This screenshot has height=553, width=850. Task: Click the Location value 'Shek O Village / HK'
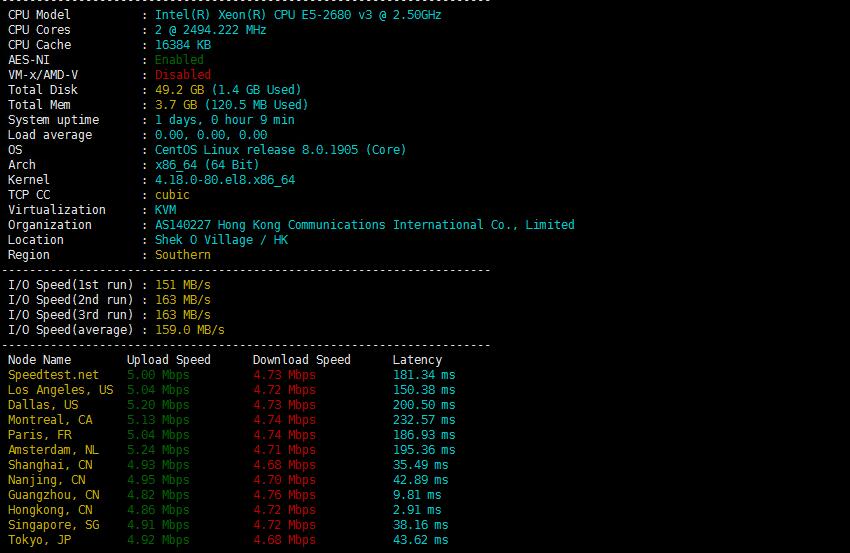point(221,240)
